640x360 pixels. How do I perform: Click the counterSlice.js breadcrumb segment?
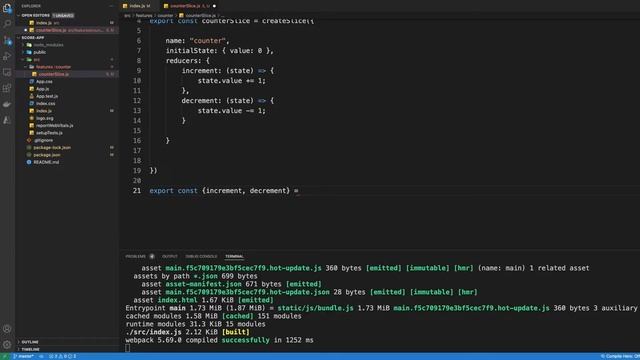tap(198, 16)
